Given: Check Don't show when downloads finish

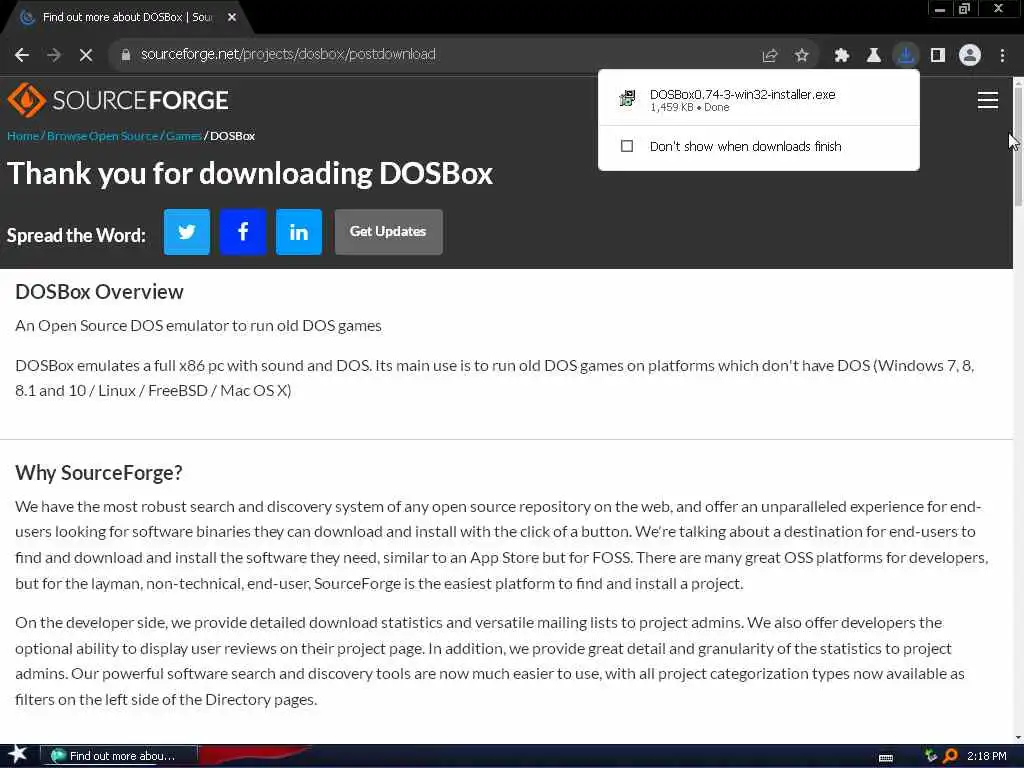Looking at the screenshot, I should (627, 146).
